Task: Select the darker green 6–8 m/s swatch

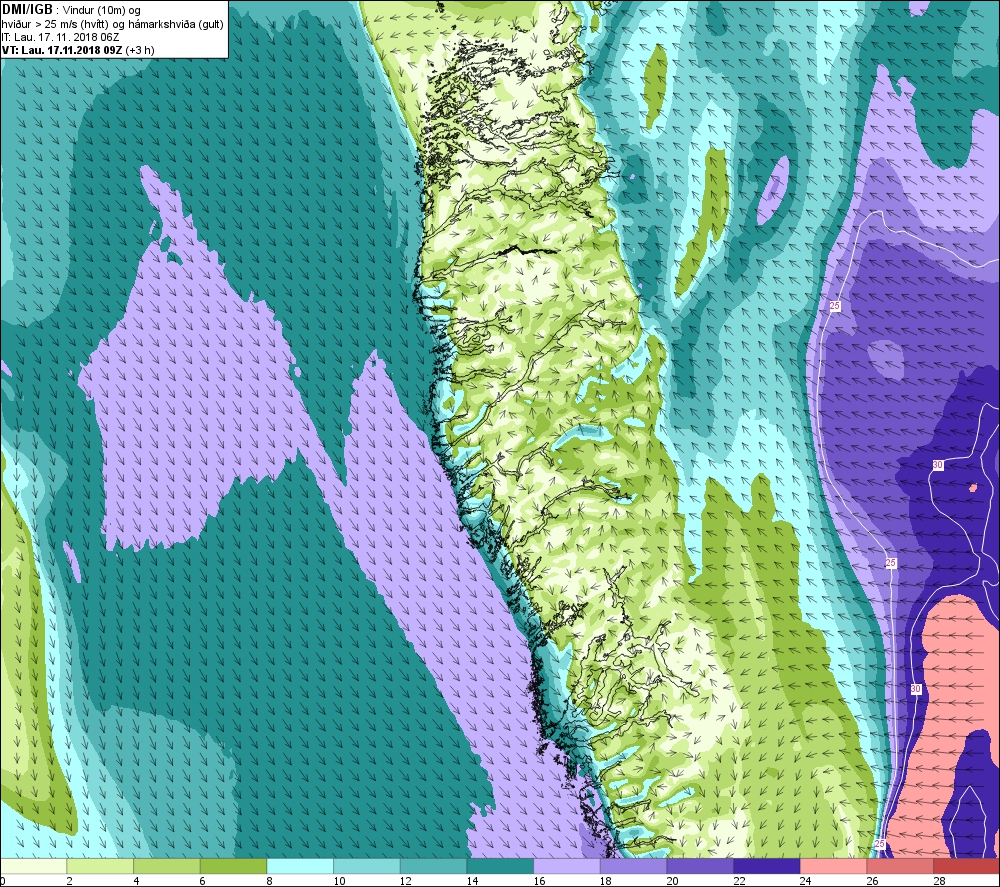Action: pos(233,866)
